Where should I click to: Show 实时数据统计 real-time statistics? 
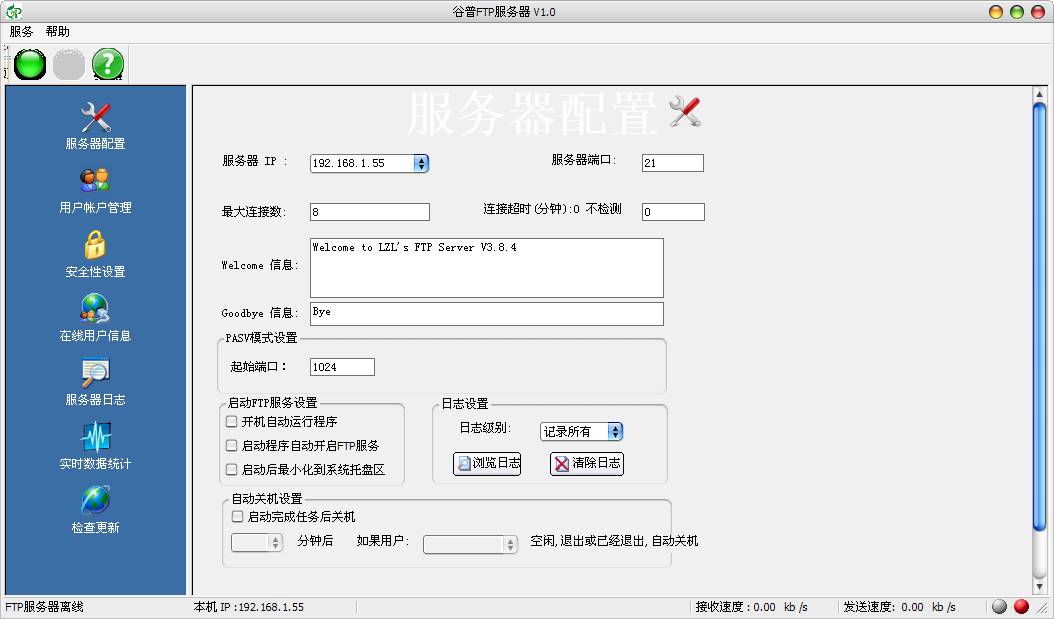coord(95,446)
